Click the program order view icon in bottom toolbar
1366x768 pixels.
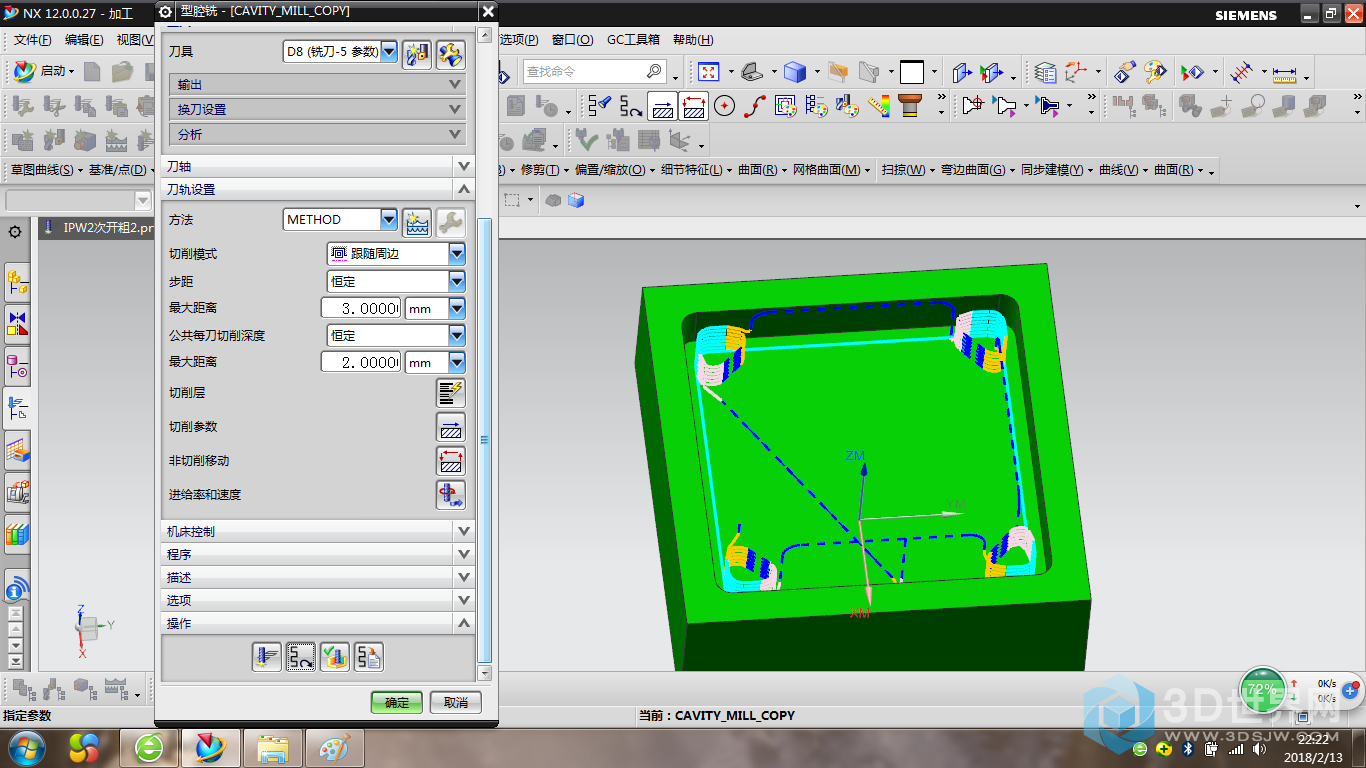tap(24, 690)
